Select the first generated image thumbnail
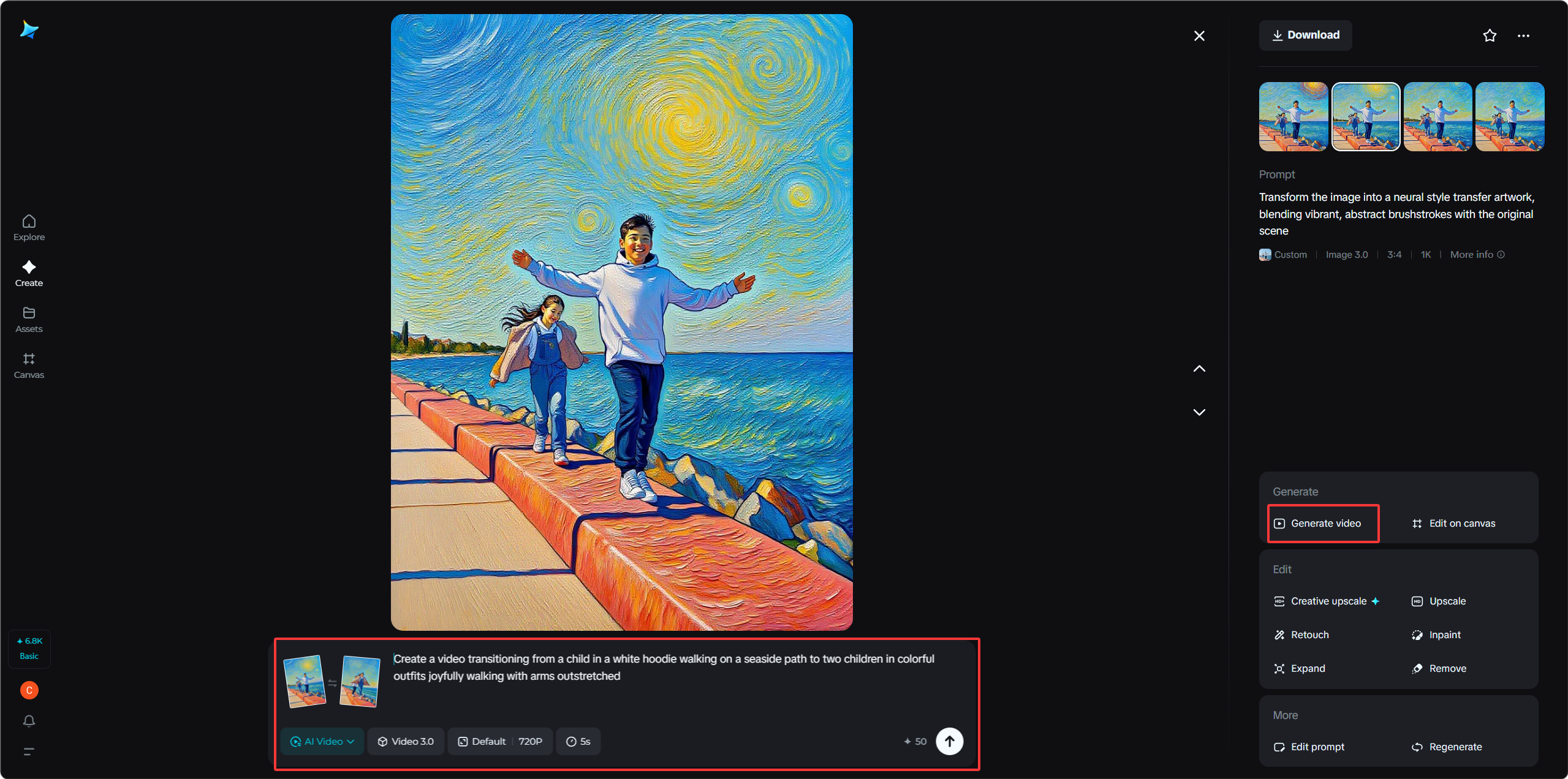The width and height of the screenshot is (1568, 779). [x=1293, y=116]
